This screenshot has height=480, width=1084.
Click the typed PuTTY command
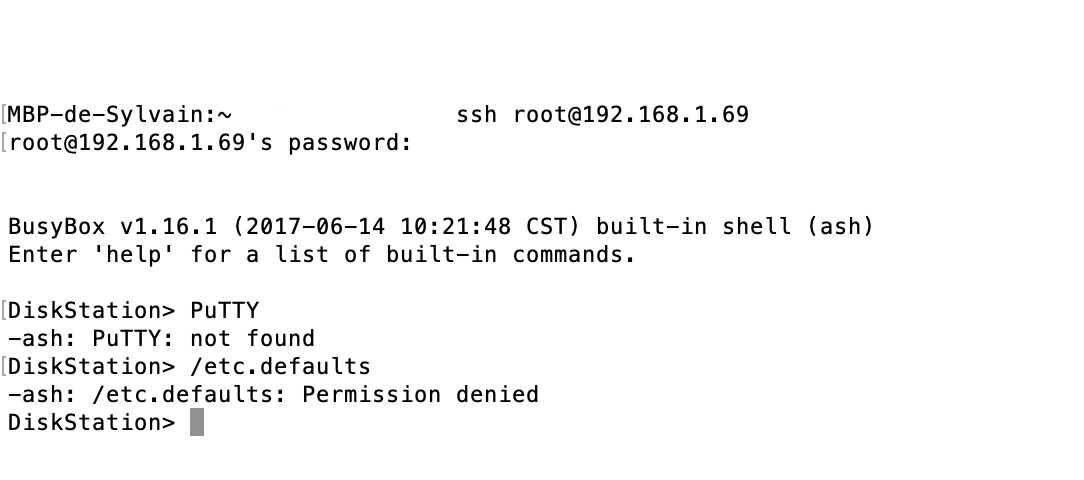(x=225, y=311)
